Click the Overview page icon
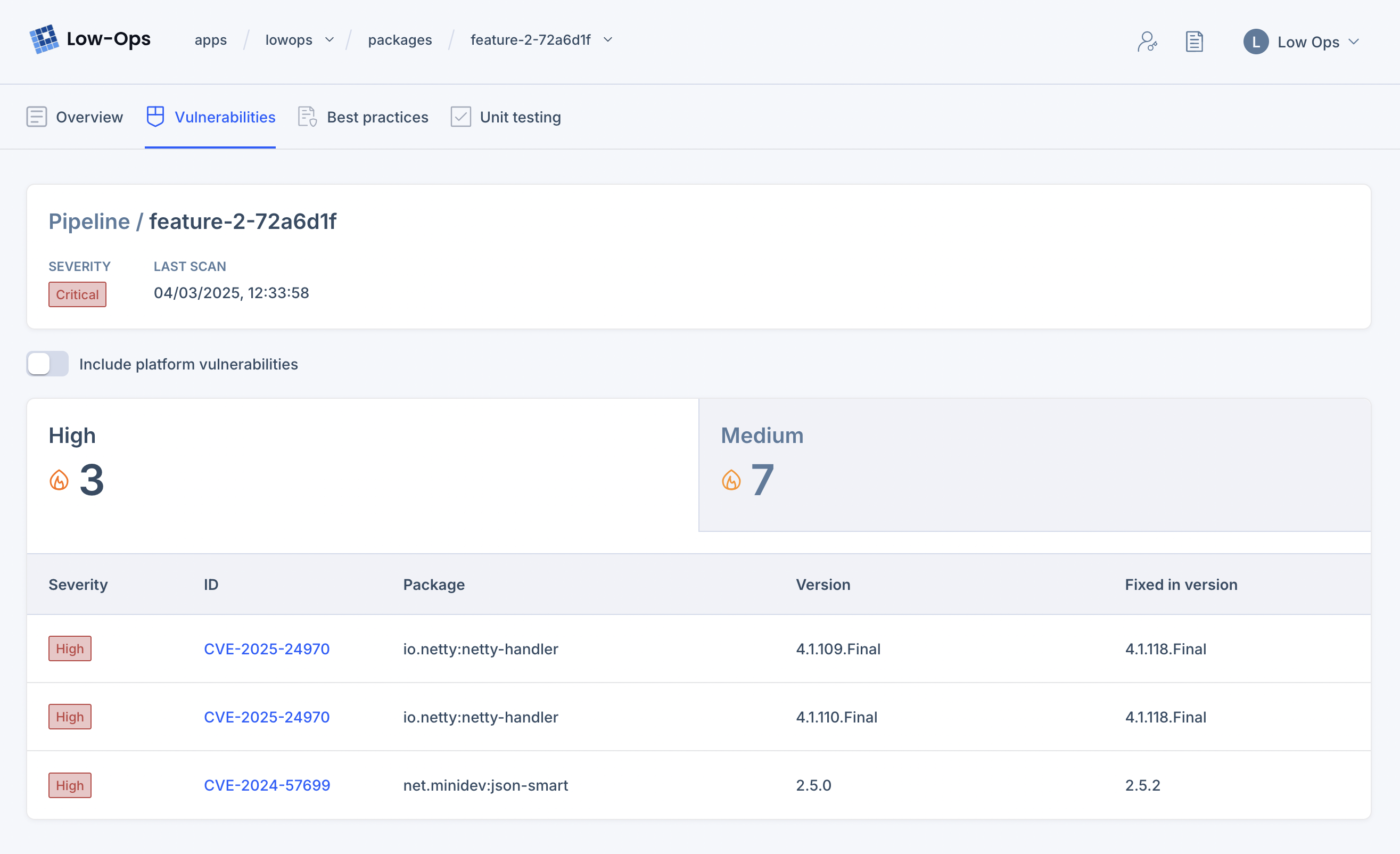 point(36,117)
